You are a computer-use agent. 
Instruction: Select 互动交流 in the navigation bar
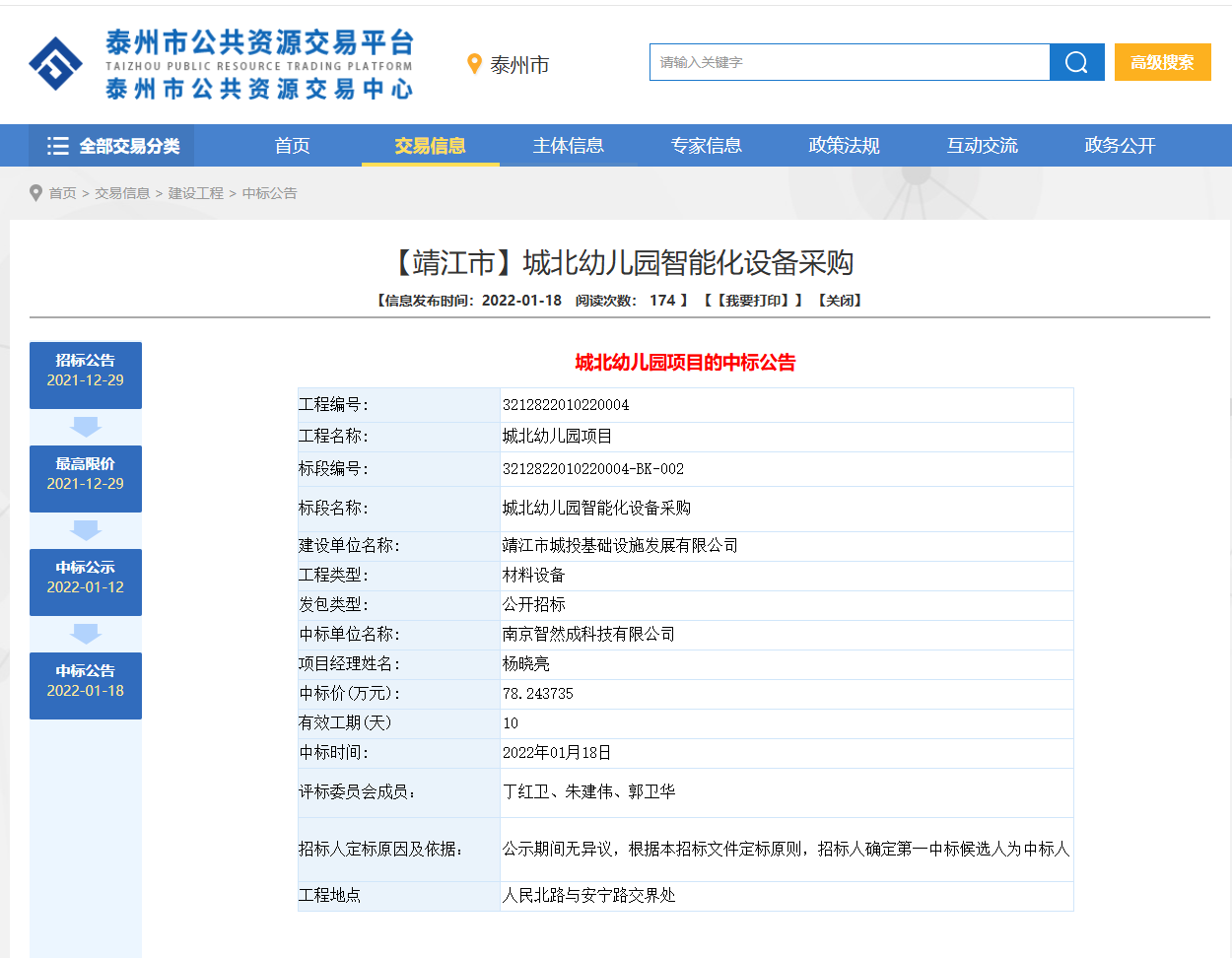[x=981, y=145]
